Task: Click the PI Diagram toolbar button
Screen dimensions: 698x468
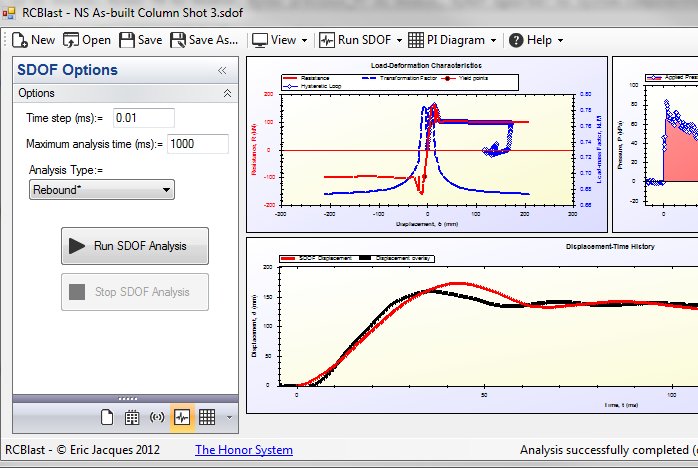Action: click(446, 40)
